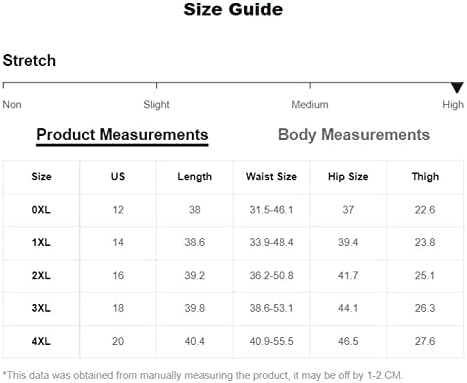Click the Size Guide heading

coord(233,9)
